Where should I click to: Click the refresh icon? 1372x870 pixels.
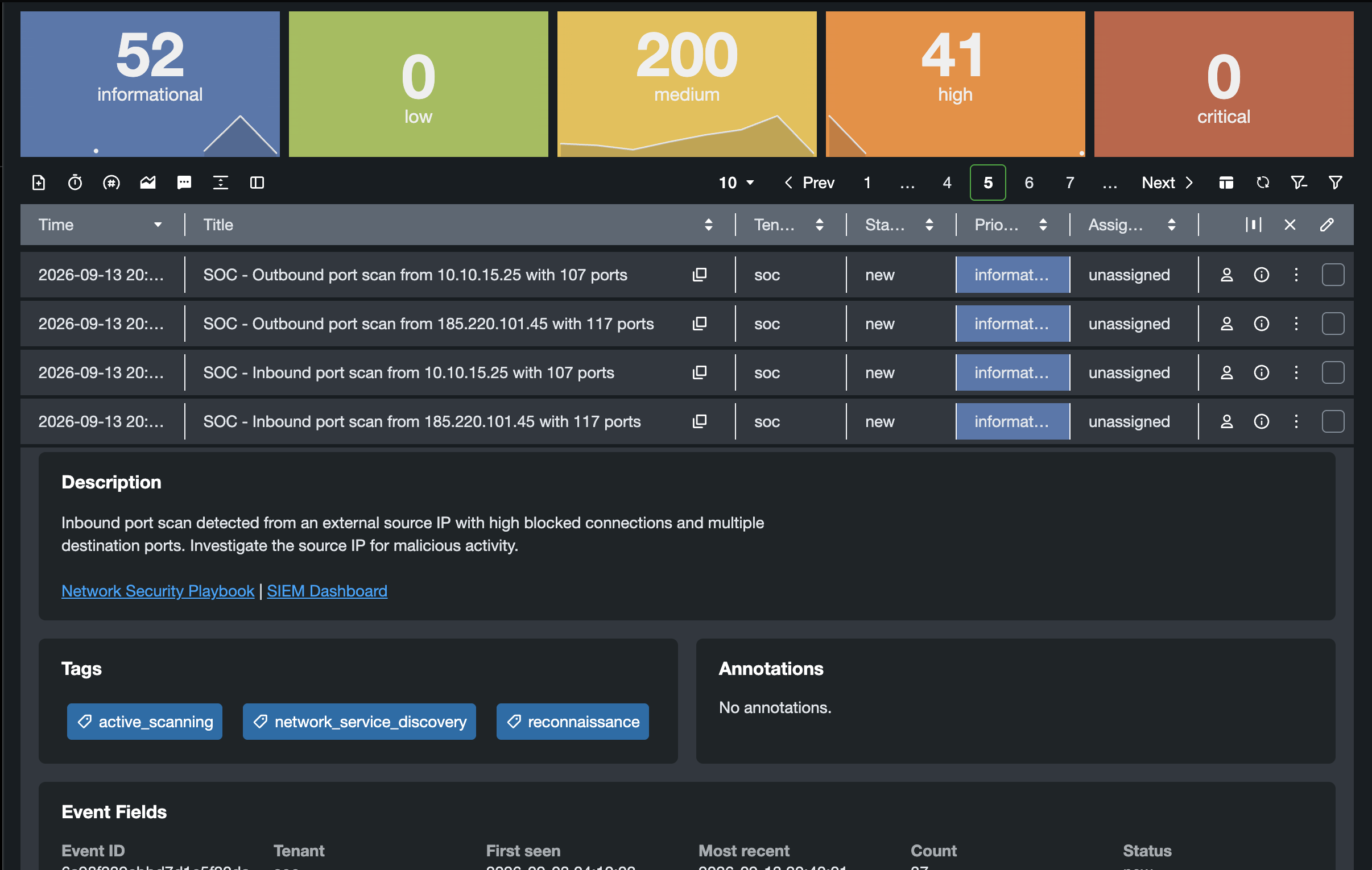(x=1263, y=183)
